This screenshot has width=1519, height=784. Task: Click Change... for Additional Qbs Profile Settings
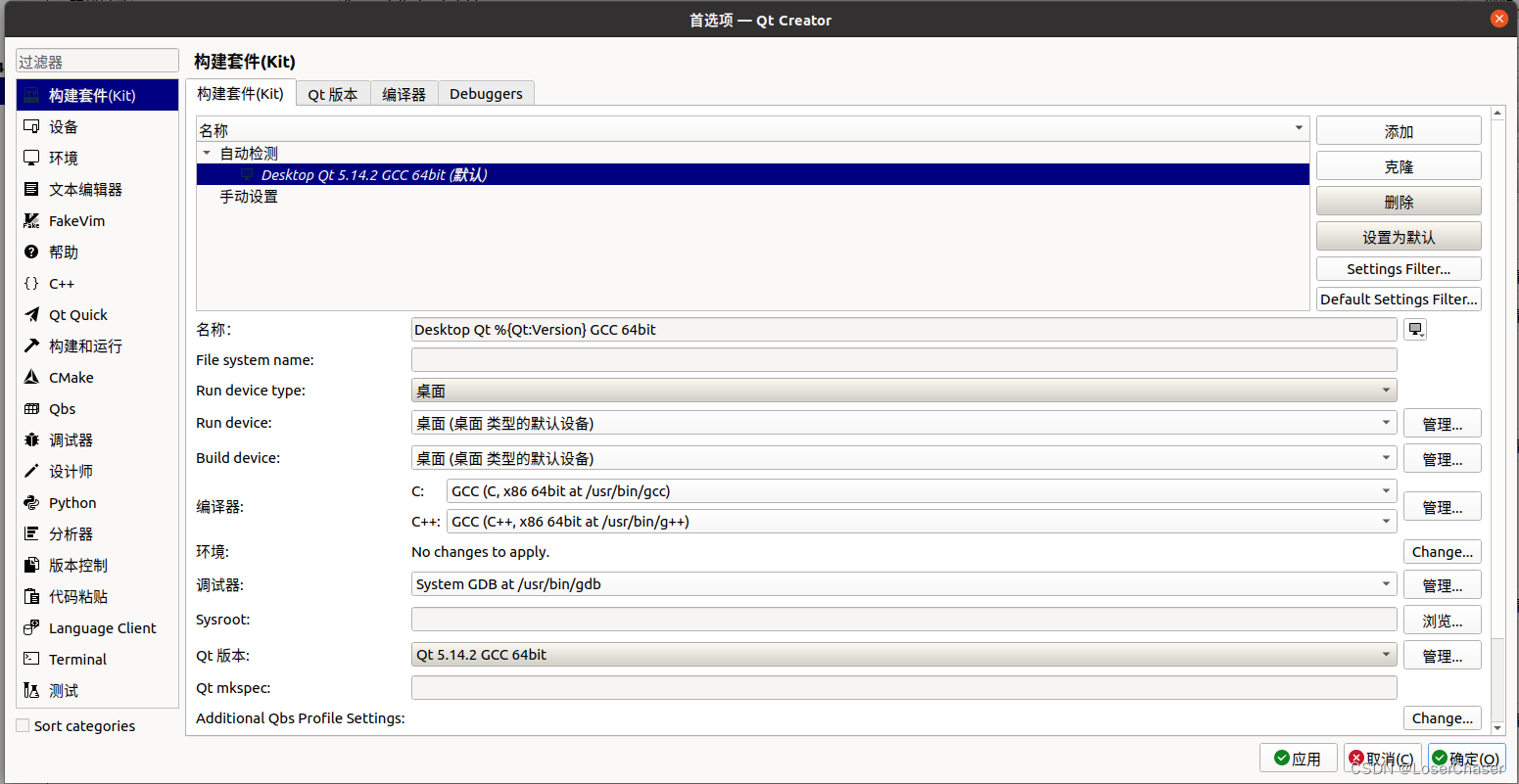(x=1443, y=718)
